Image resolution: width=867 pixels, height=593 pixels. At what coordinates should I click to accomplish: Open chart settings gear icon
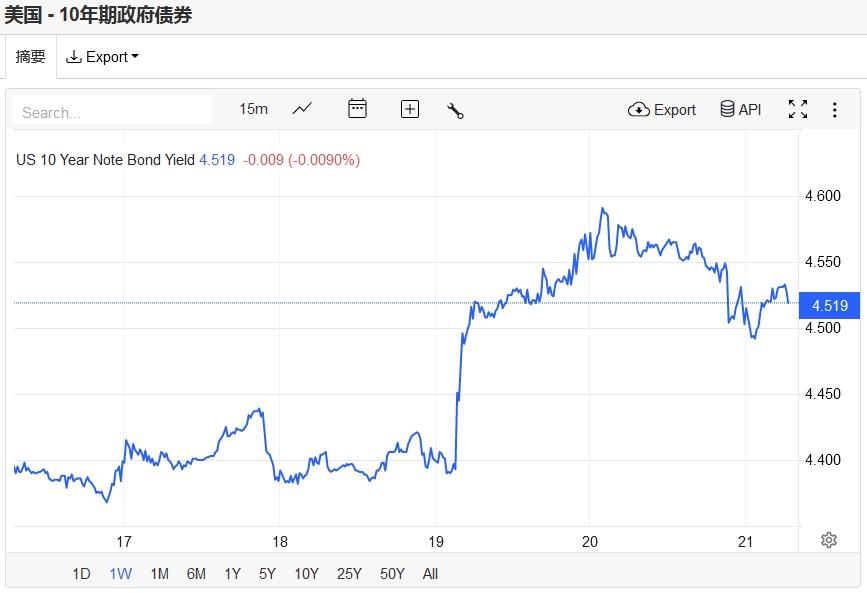[x=828, y=540]
